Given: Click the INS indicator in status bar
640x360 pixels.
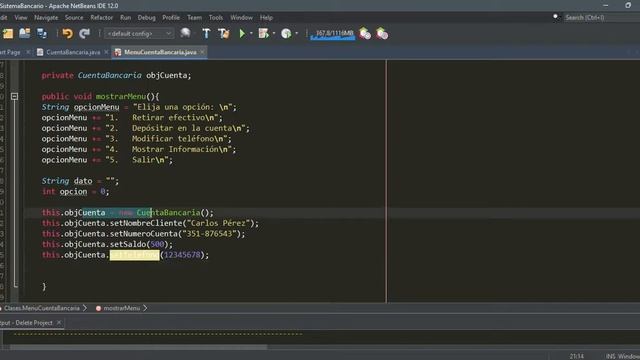Looking at the screenshot, I should tap(610, 356).
